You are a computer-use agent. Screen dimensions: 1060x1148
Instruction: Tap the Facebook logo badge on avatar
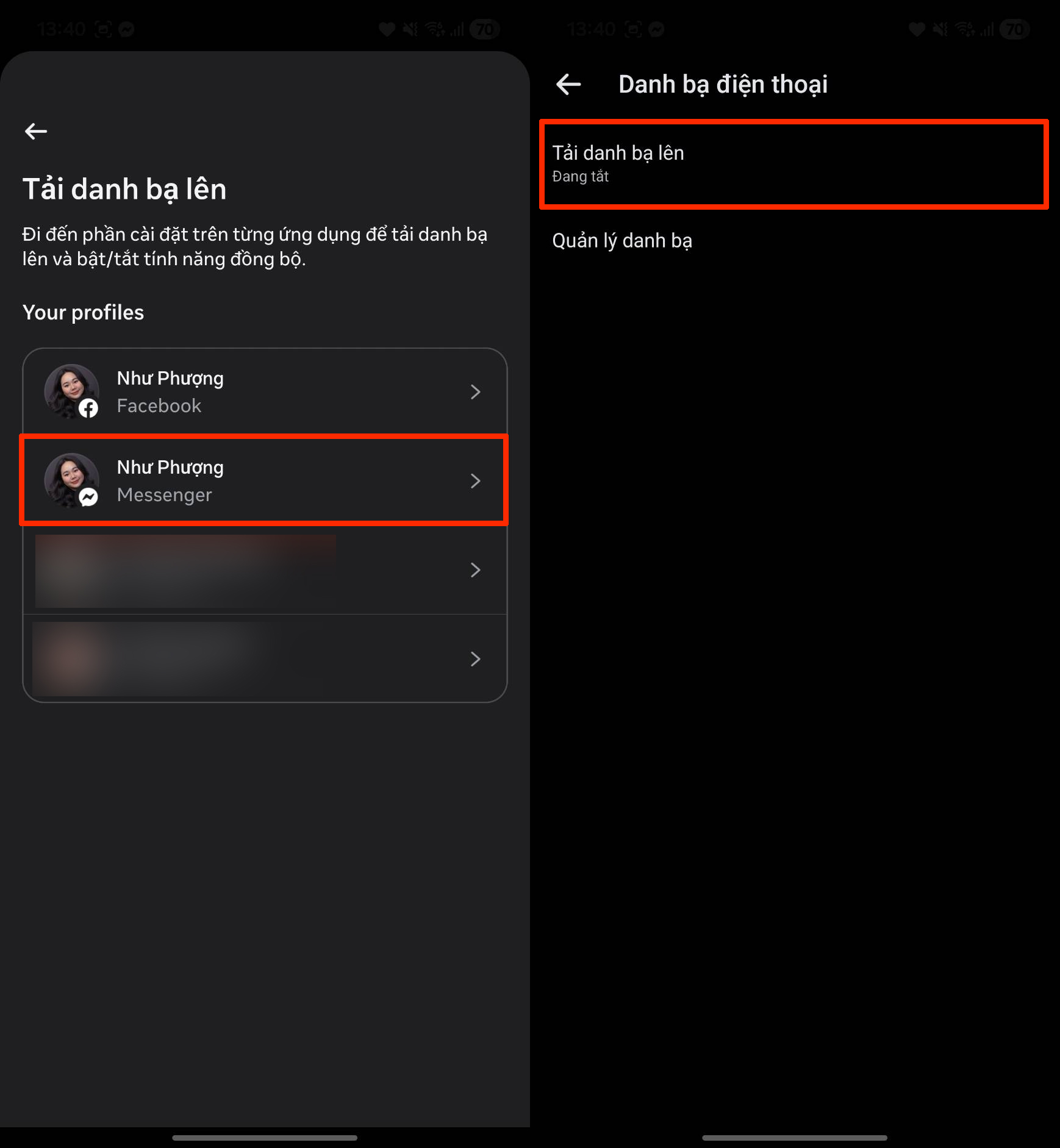[89, 408]
